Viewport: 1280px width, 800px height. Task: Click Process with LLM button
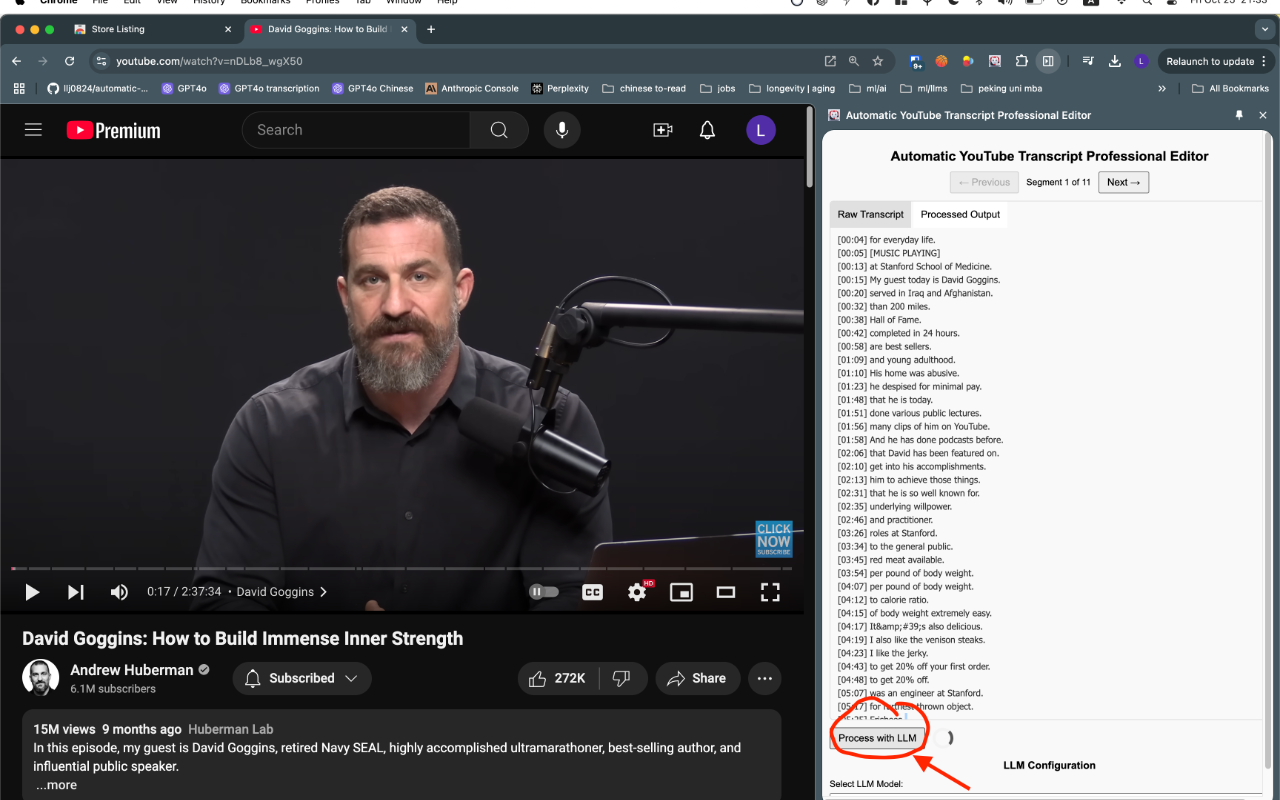[877, 738]
